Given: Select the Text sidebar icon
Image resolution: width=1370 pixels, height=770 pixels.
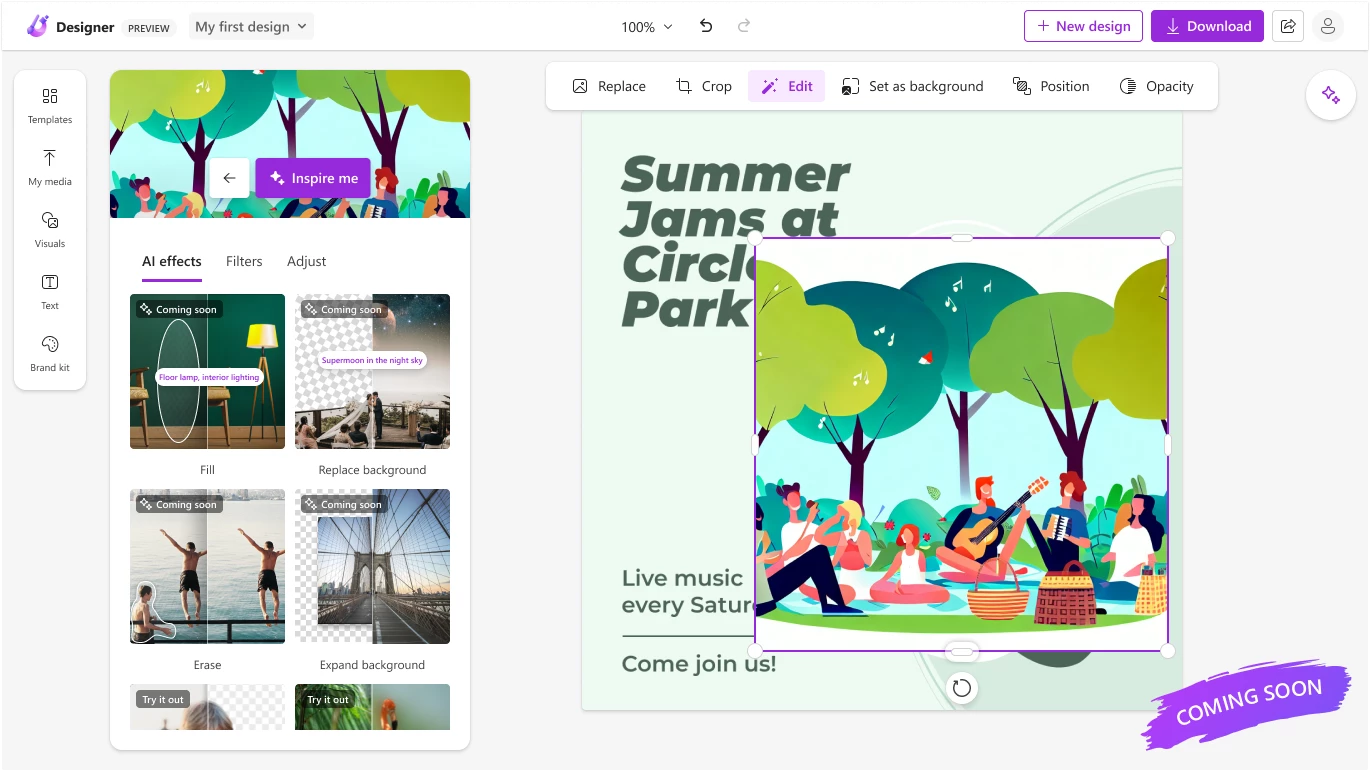Looking at the screenshot, I should click(x=49, y=291).
